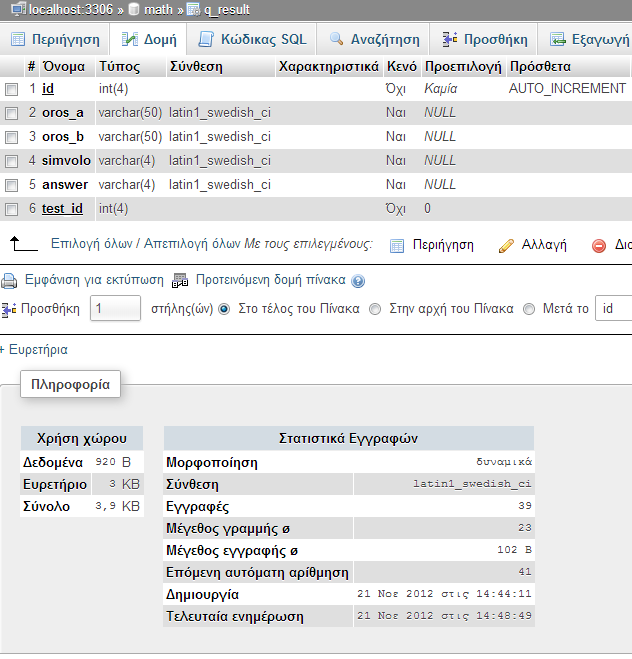
Task: Click the Δομή tab icon
Action: tap(129, 39)
